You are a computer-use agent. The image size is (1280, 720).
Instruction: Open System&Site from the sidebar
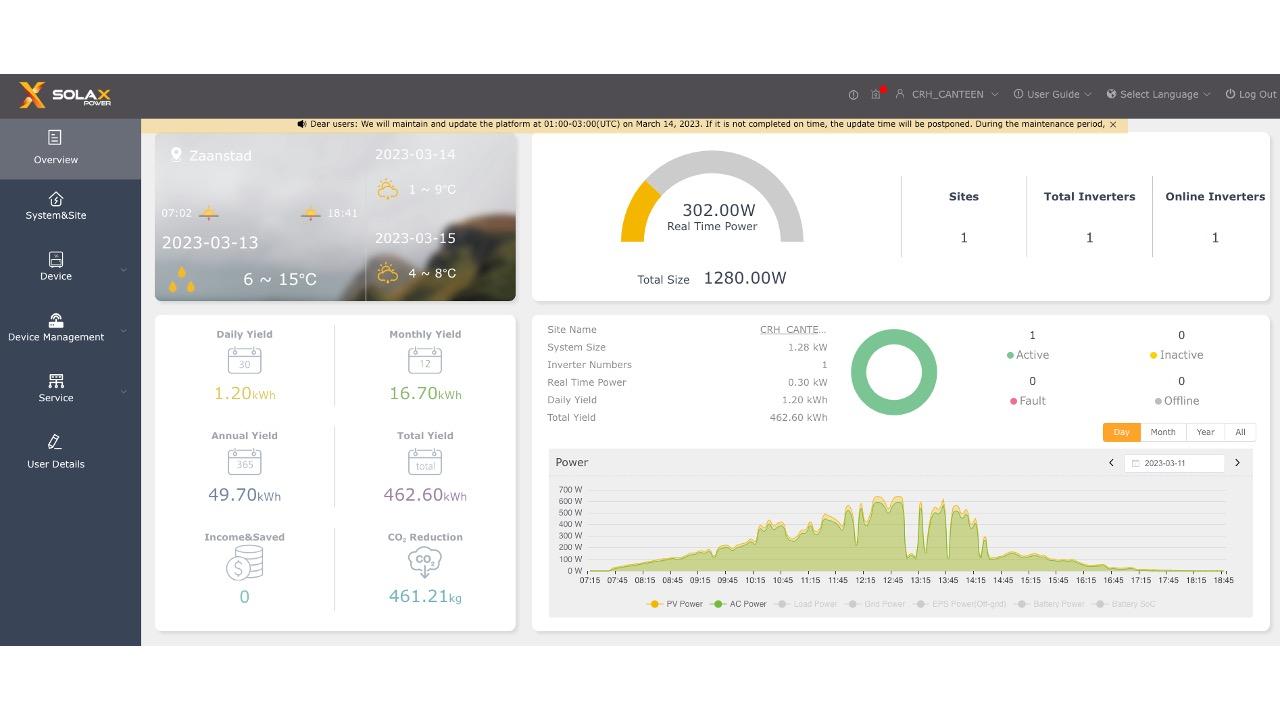coord(56,206)
